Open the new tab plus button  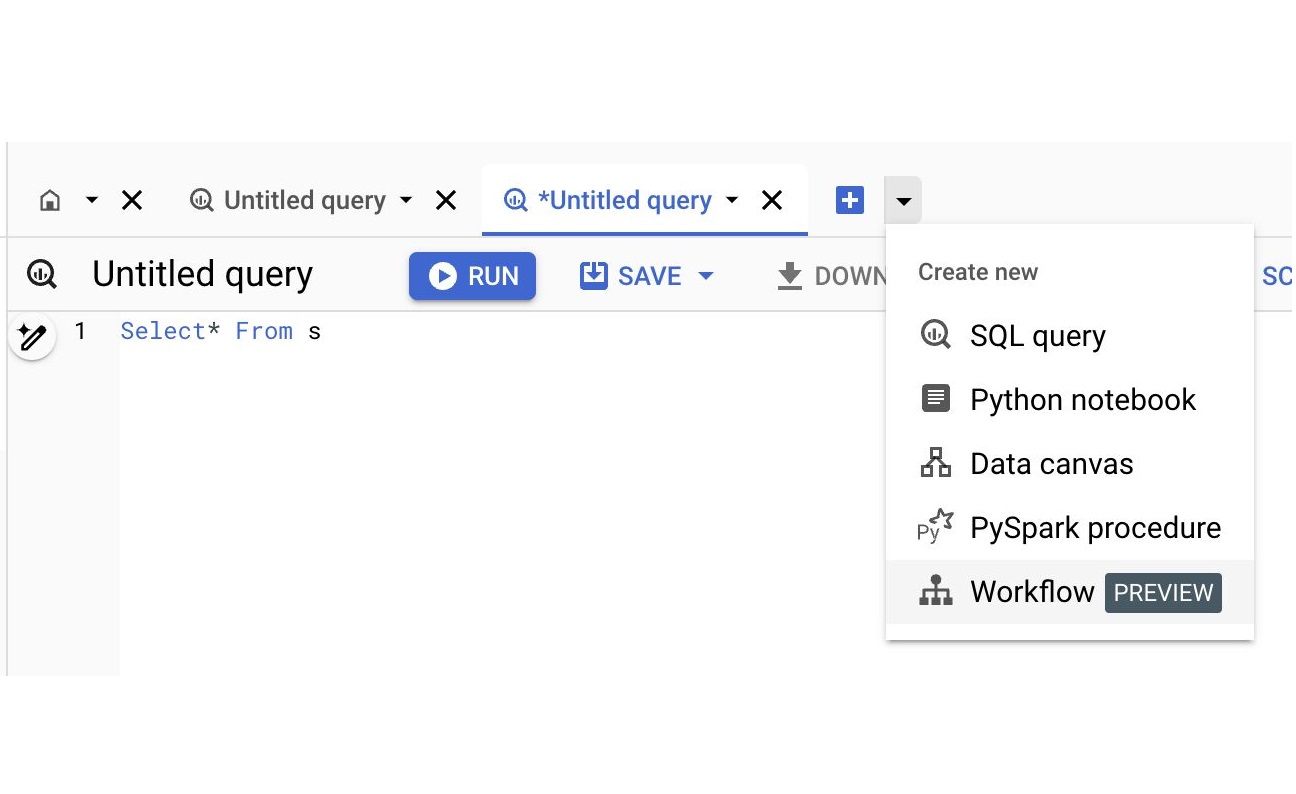[849, 200]
